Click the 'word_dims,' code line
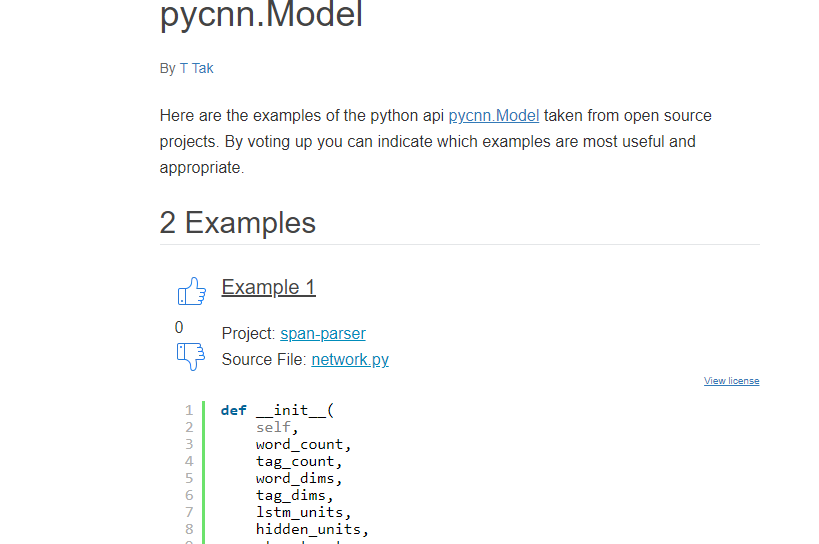Screen dimensions: 819x544 pos(299,478)
